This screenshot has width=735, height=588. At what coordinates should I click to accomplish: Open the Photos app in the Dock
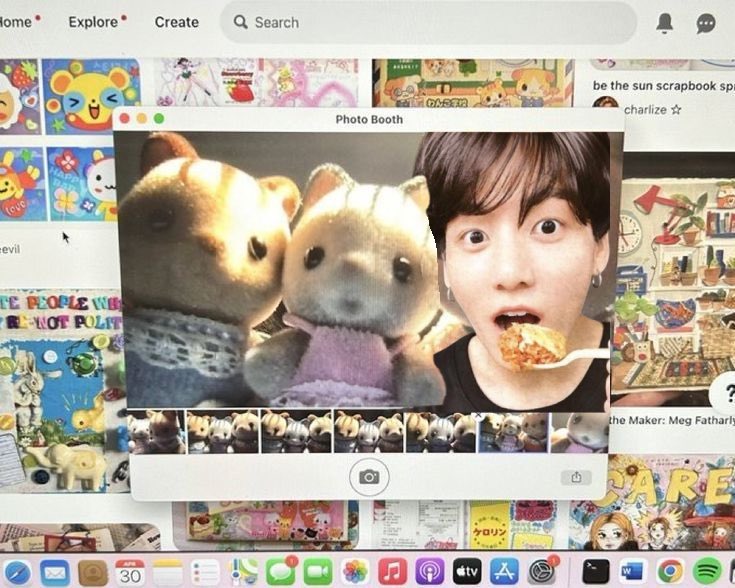coord(355,573)
